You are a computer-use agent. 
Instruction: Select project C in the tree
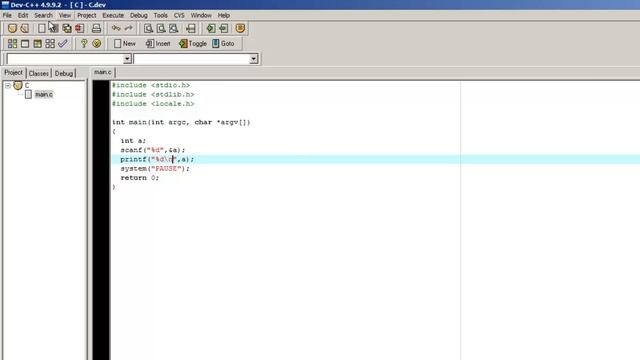tap(27, 85)
